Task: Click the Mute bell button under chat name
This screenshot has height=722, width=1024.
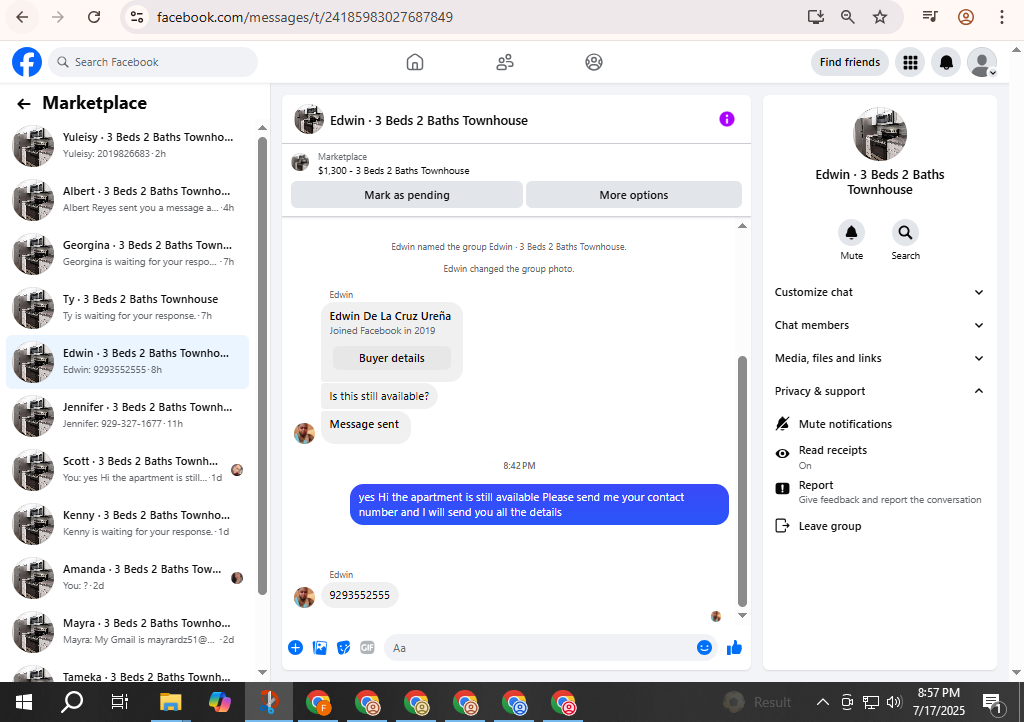Action: 852,232
